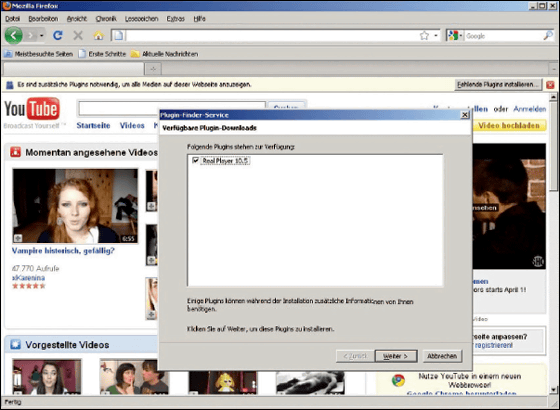Click the promoted video on right side
This screenshot has width=560, height=410.
pyautogui.click(x=509, y=206)
